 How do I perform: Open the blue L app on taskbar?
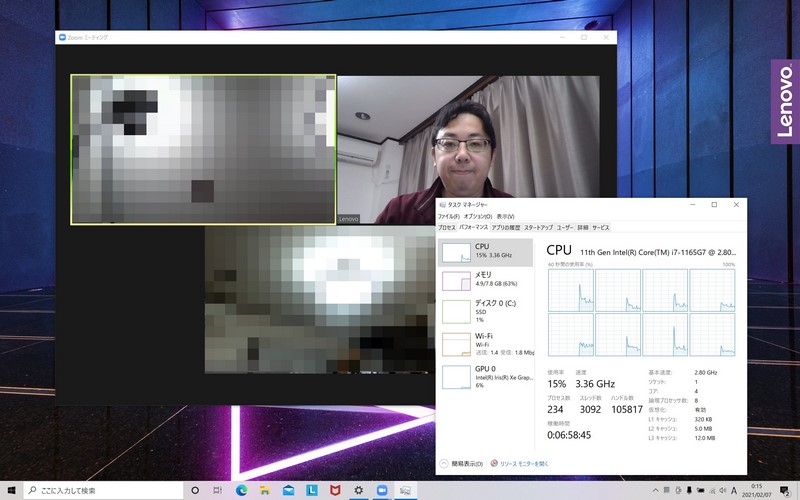(x=312, y=490)
